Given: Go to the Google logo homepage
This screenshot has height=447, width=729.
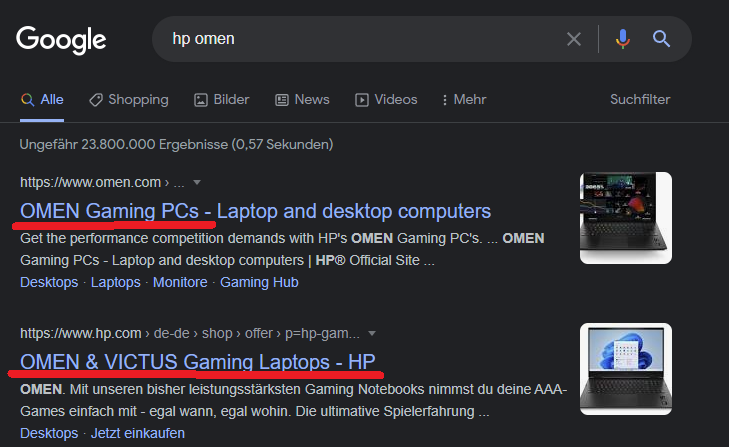Looking at the screenshot, I should click(x=61, y=40).
